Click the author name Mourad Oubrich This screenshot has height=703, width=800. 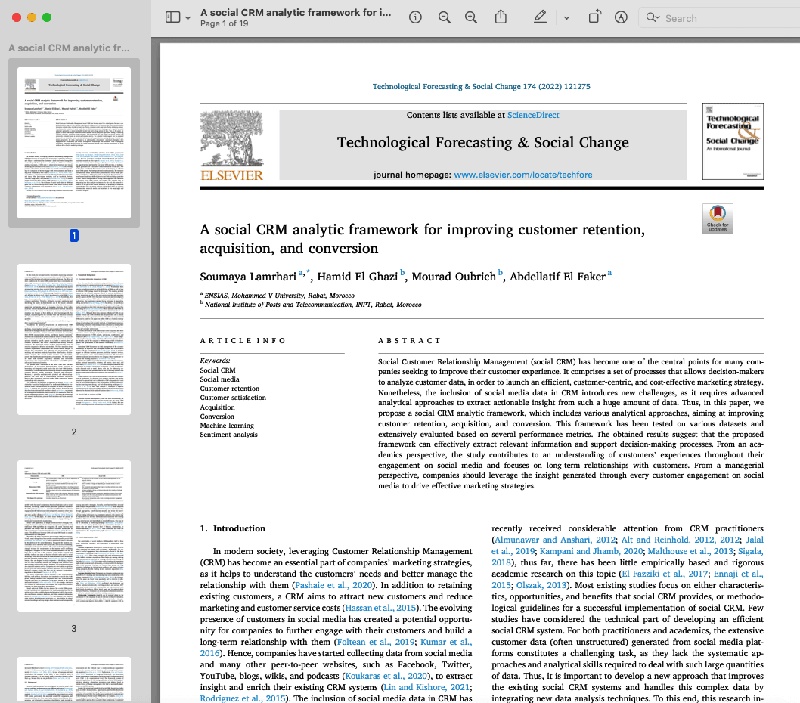(454, 276)
